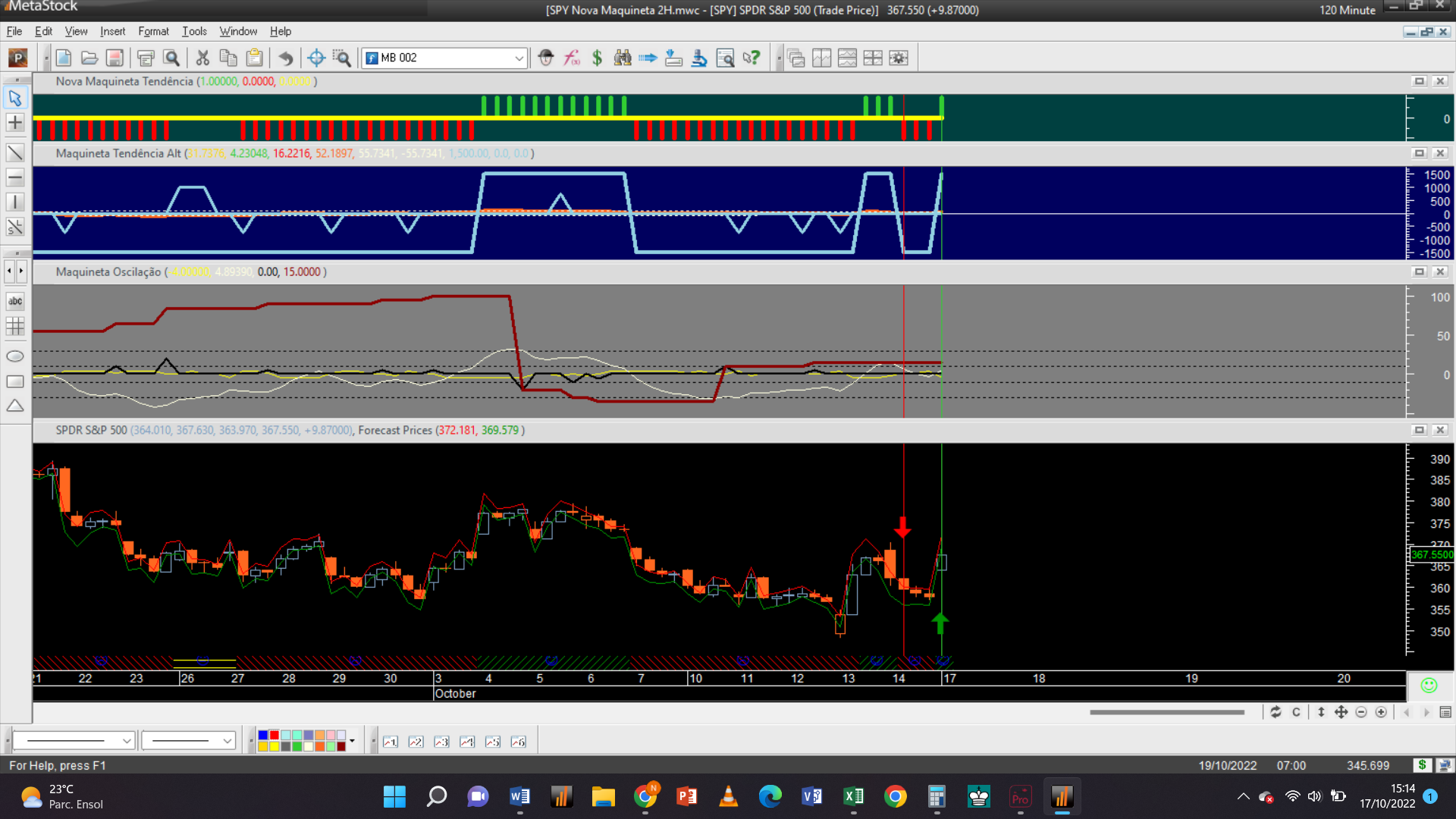The height and width of the screenshot is (819, 1456).
Task: Click the Choose a Security crosshair icon
Action: (x=316, y=58)
